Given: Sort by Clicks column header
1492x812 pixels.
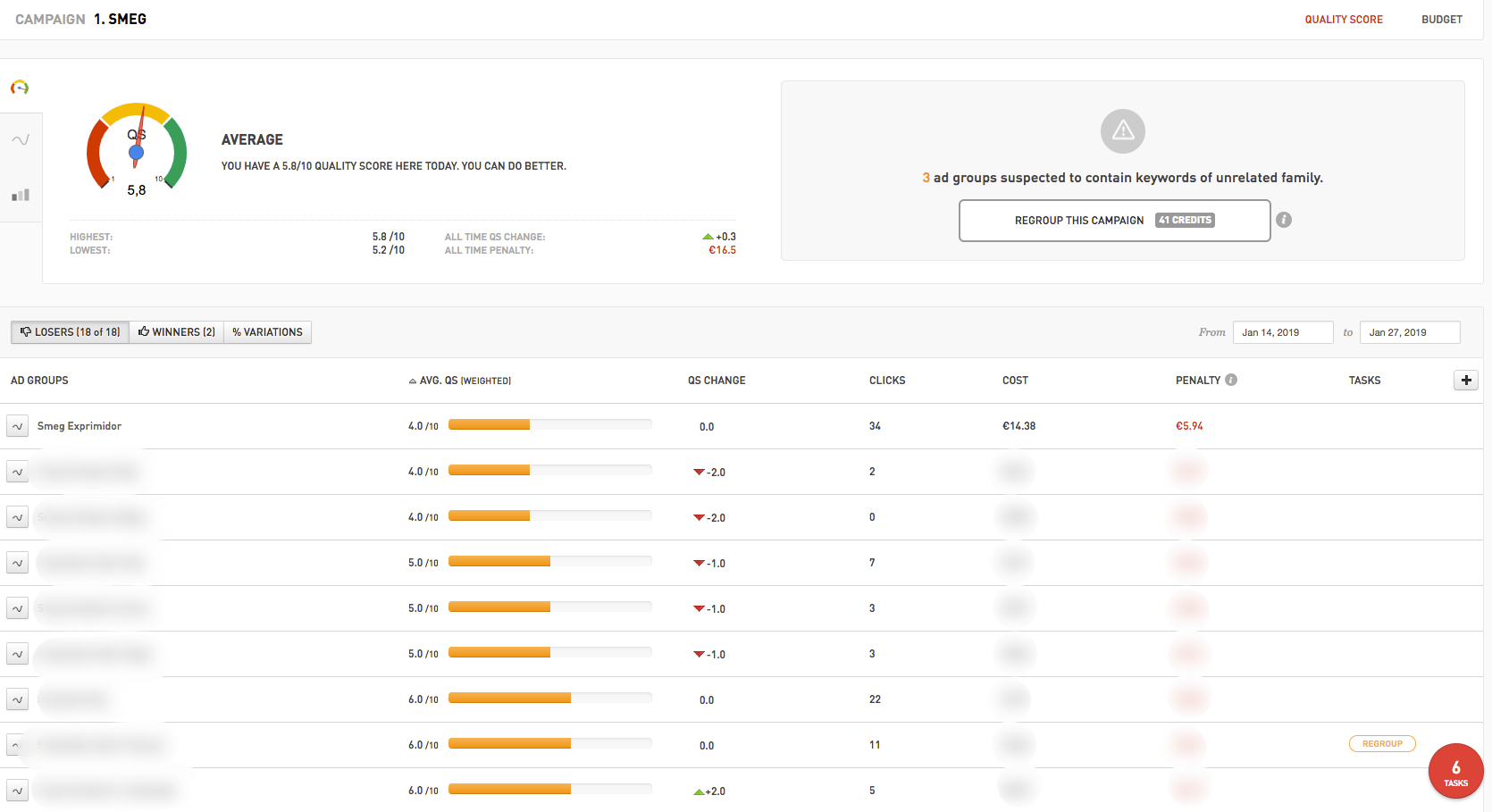Looking at the screenshot, I should 887,381.
